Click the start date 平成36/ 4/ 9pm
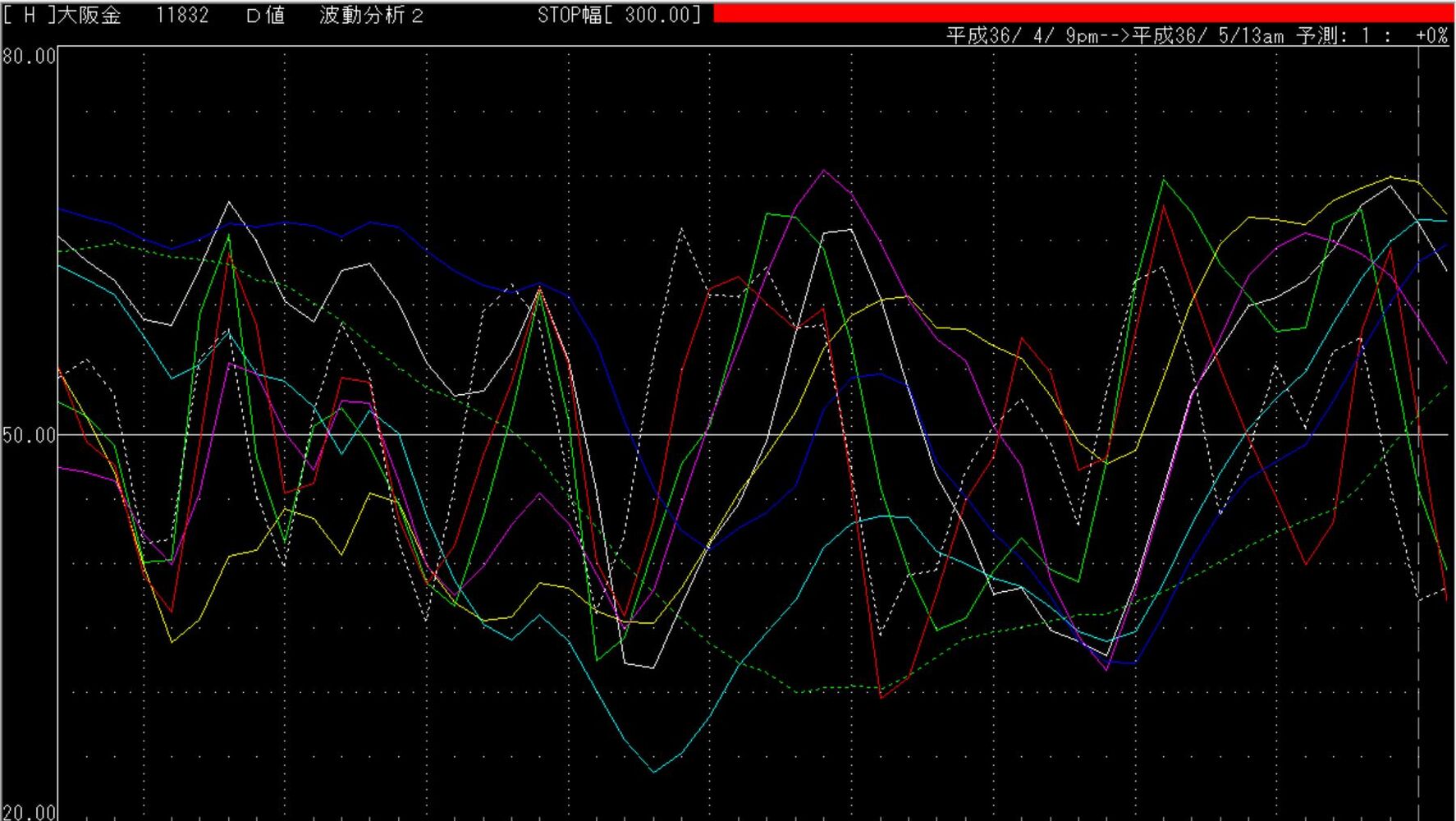The height and width of the screenshot is (821, 1456). [x=1022, y=35]
